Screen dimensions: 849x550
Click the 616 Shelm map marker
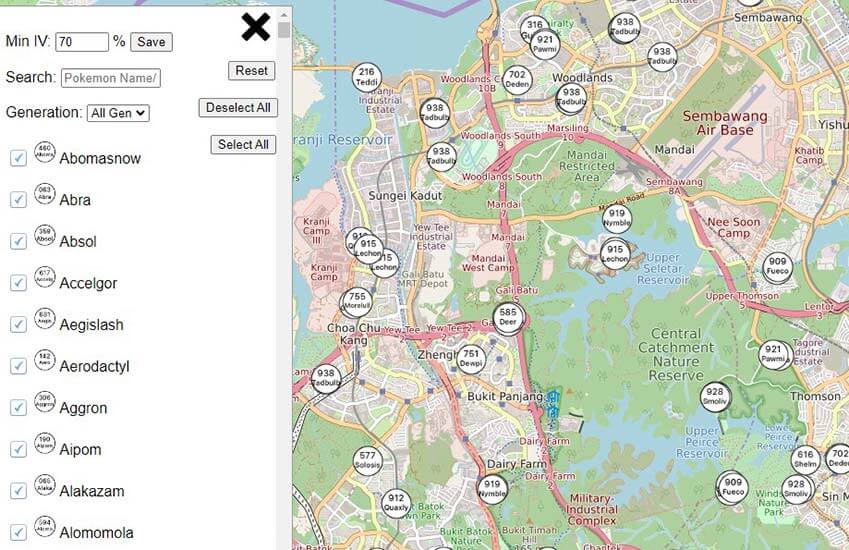click(x=806, y=460)
